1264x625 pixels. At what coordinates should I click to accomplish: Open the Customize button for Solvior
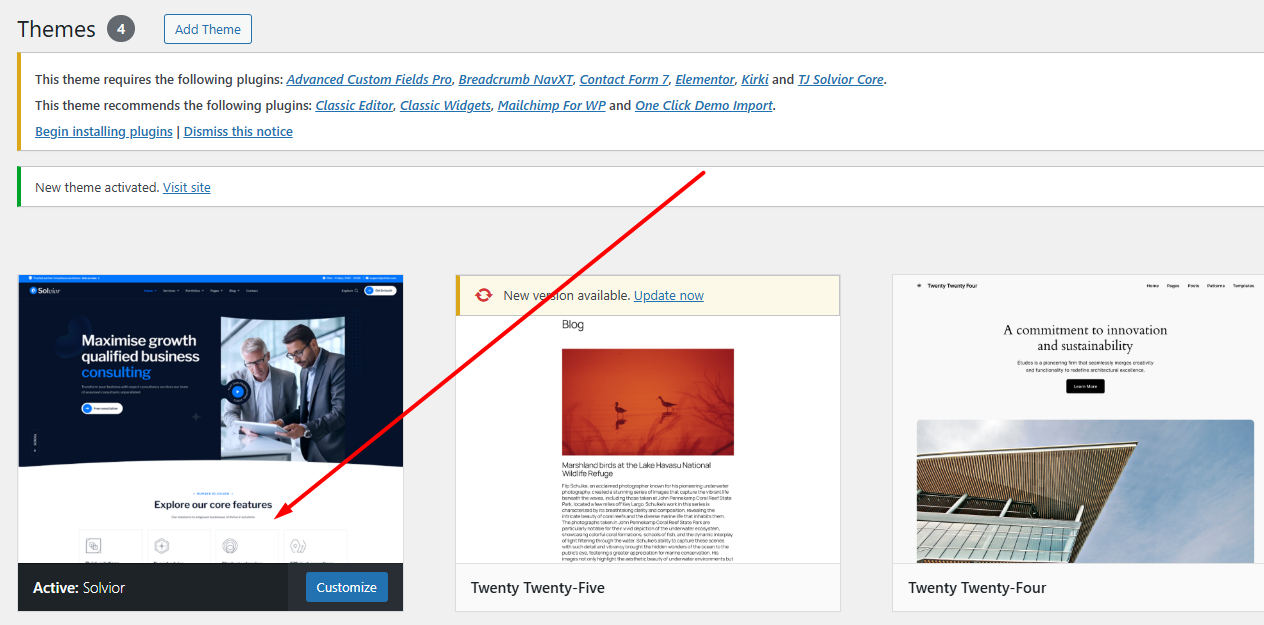[347, 587]
